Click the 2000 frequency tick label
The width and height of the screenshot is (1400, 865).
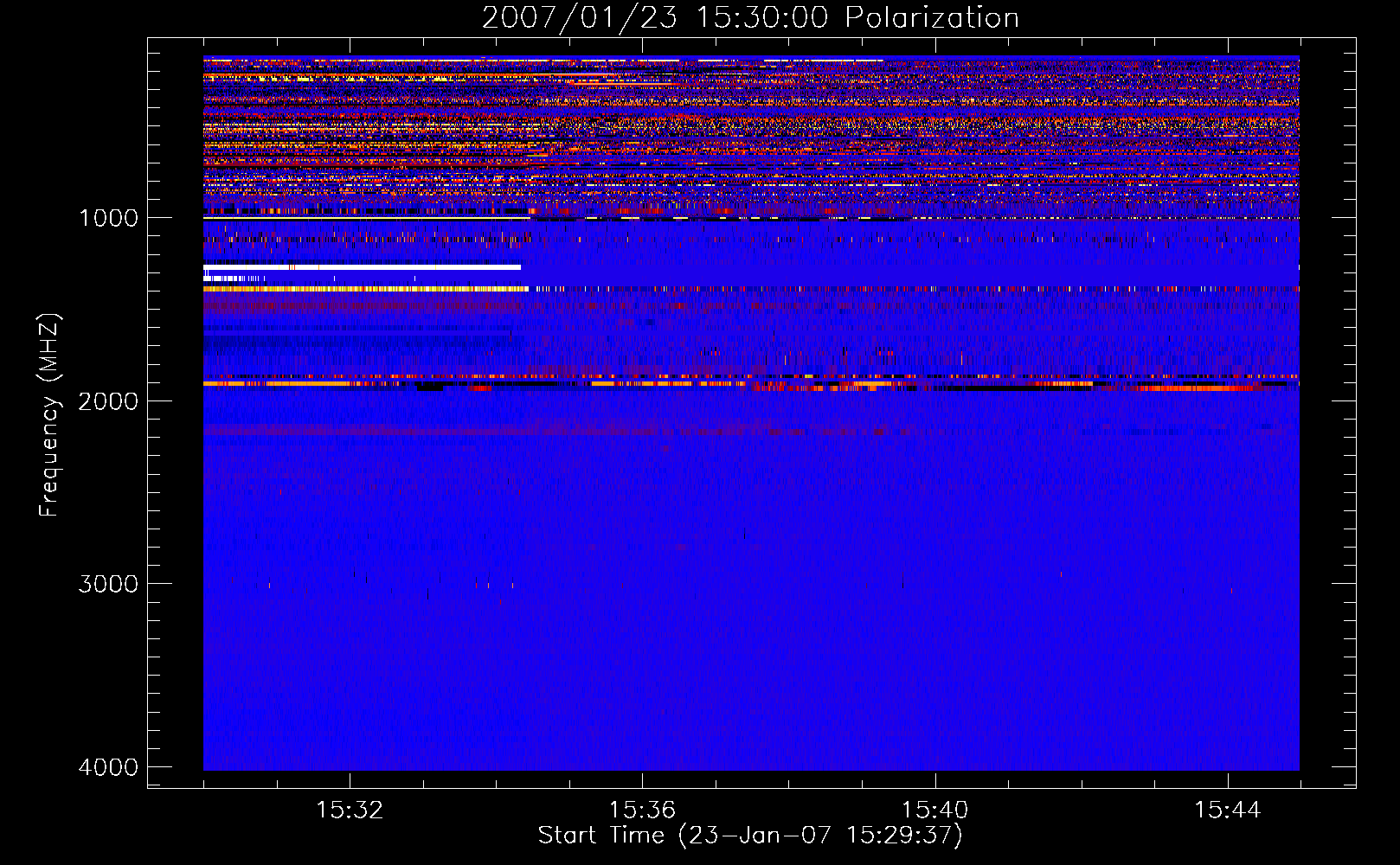pyautogui.click(x=108, y=400)
